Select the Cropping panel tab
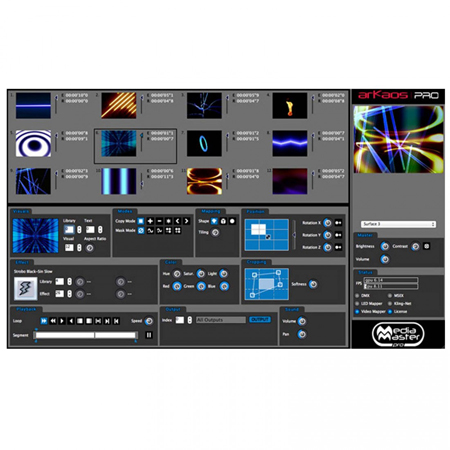The width and height of the screenshot is (450, 450). pyautogui.click(x=257, y=262)
